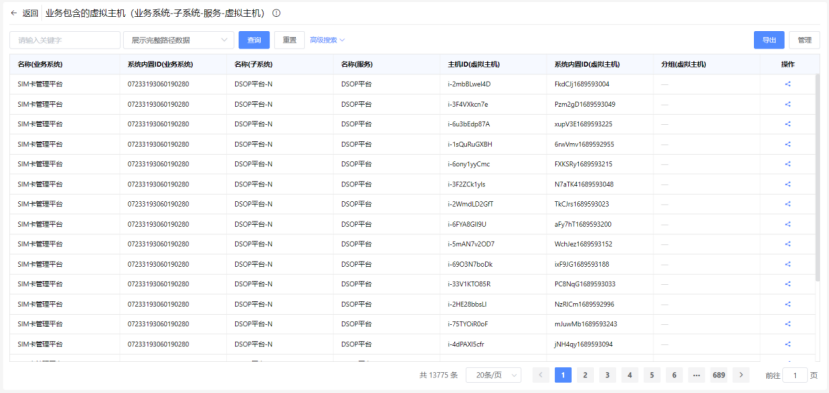Click the pagination ellipsis for more pages
Screen dimensions: 829x393
pyautogui.click(x=696, y=375)
